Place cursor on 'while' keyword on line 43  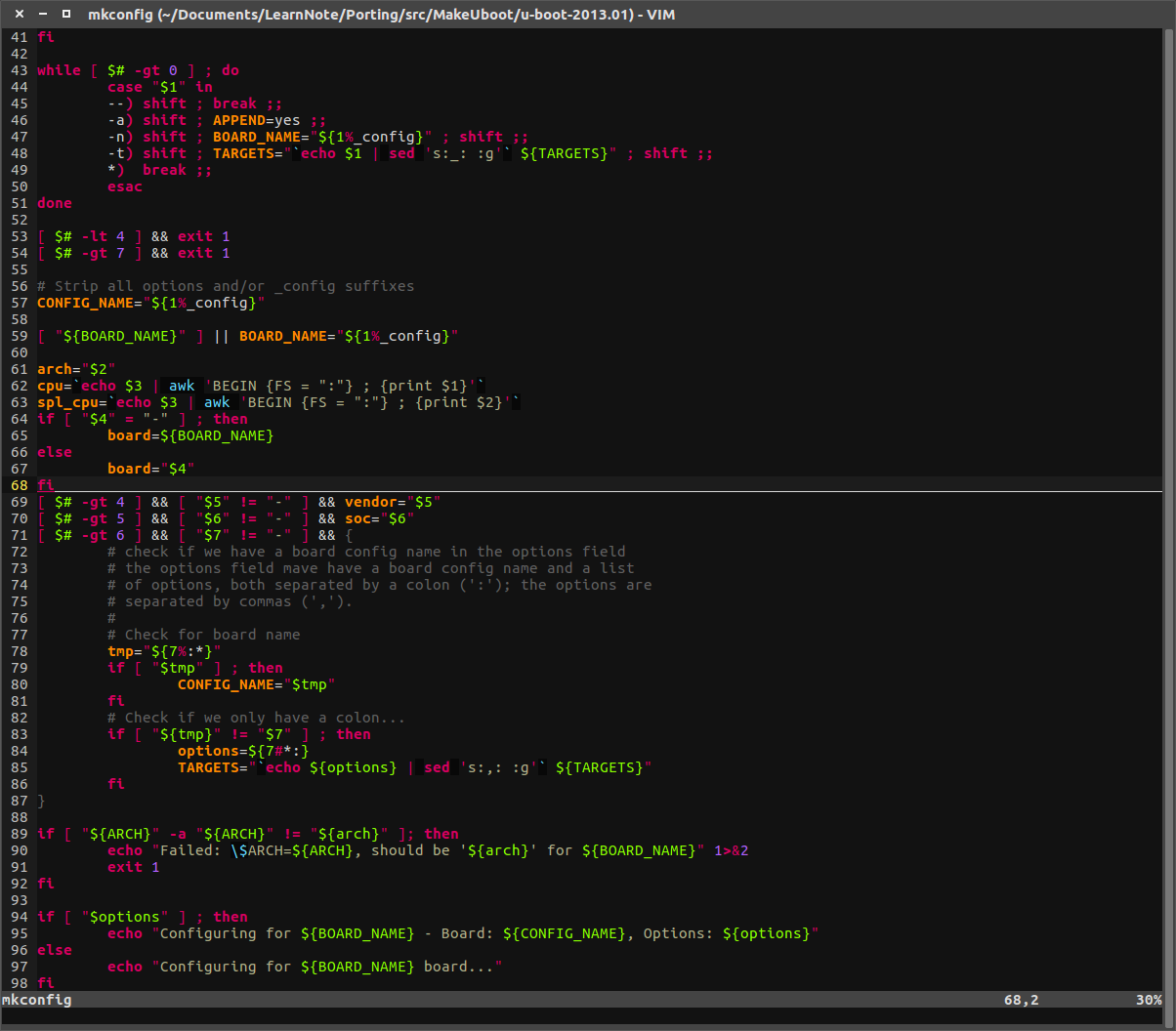pos(59,70)
